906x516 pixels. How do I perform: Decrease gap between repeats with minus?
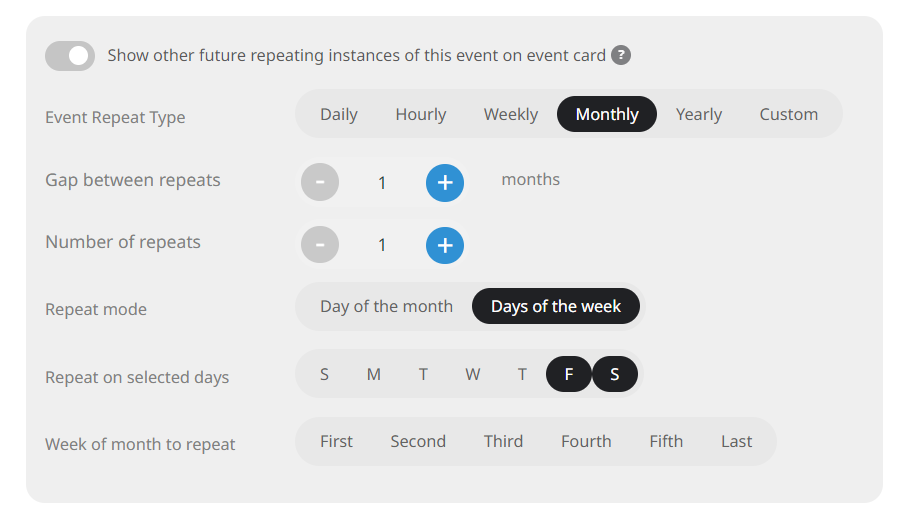point(320,182)
